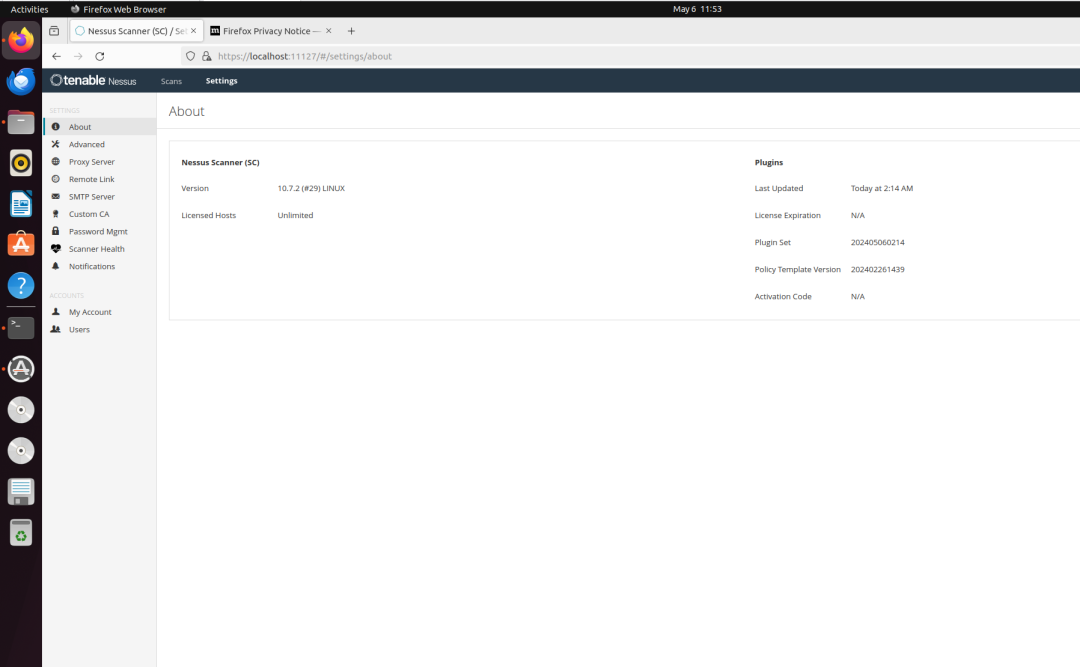Open the Scans tab in Nessus
1080x667 pixels.
pyautogui.click(x=172, y=81)
